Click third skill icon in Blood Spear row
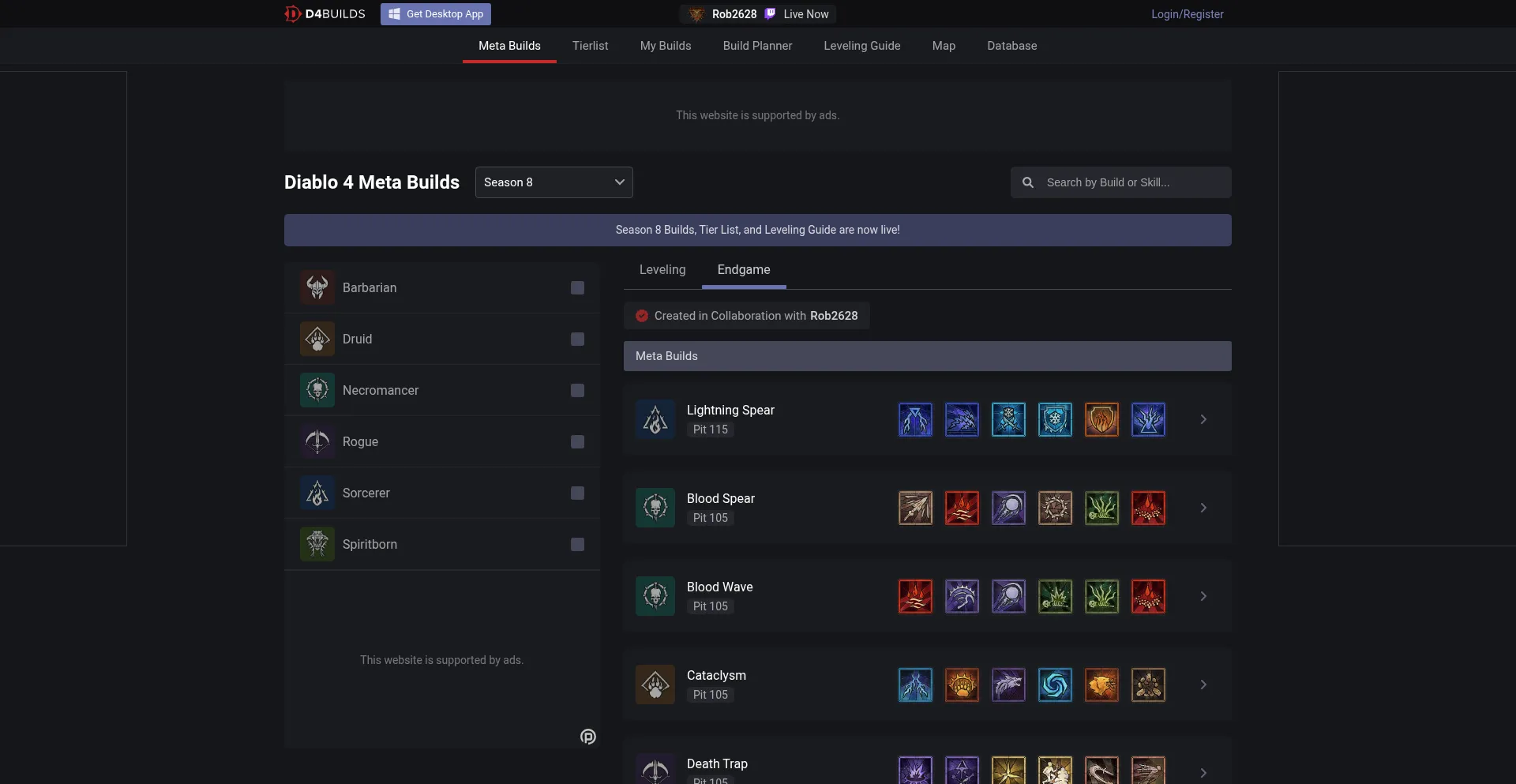 point(1008,508)
